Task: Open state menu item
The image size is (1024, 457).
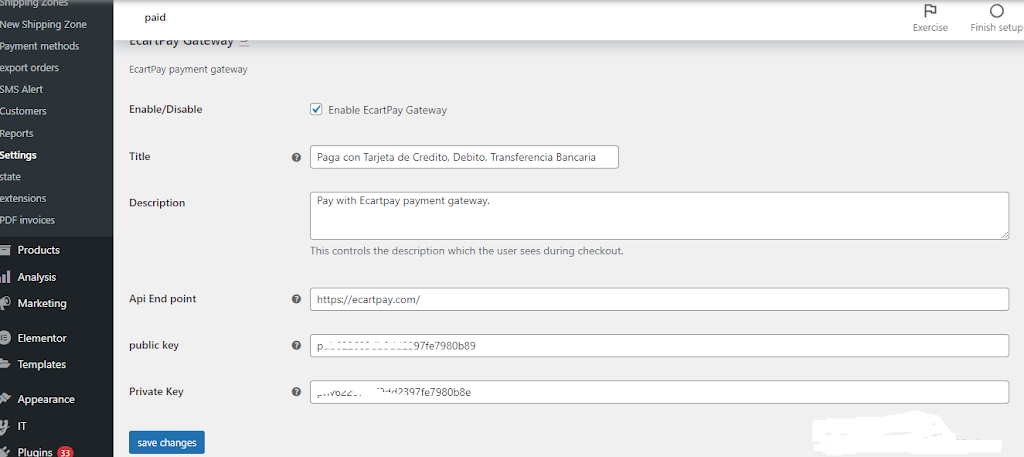Action: [x=10, y=176]
